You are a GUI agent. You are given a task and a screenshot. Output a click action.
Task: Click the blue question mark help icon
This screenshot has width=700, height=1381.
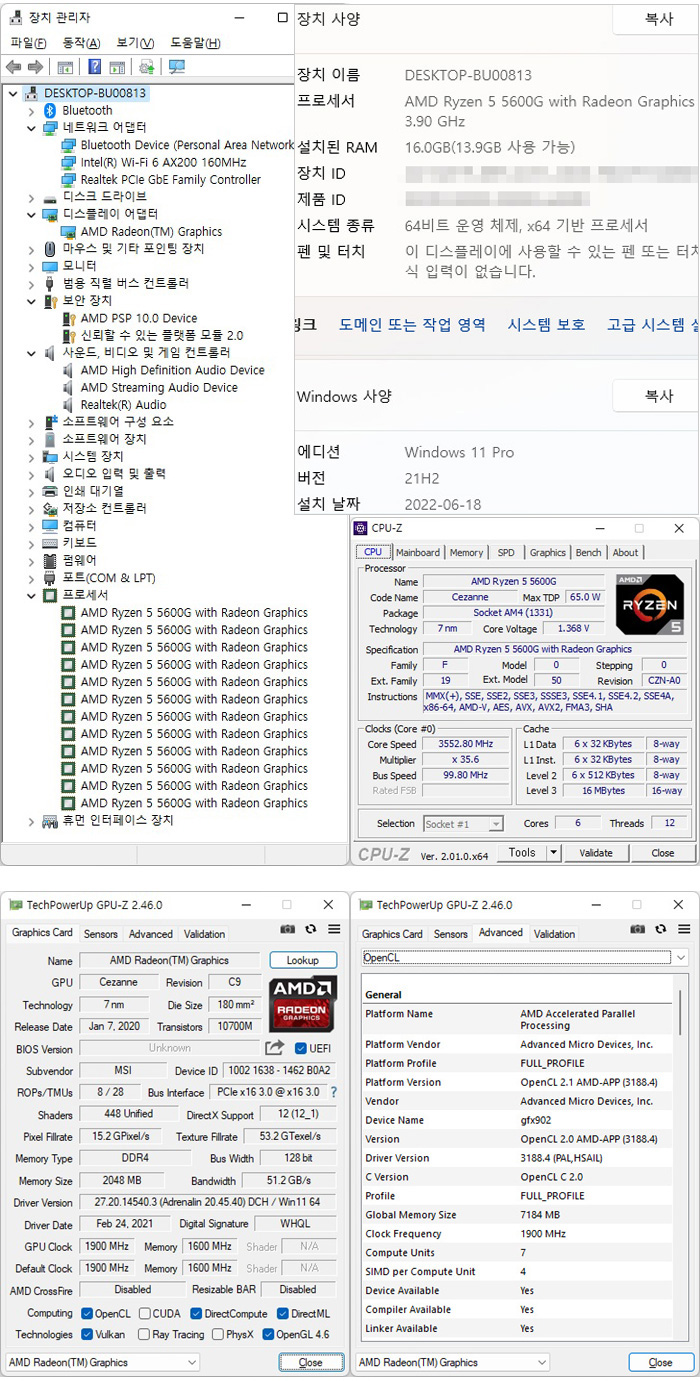[94, 67]
